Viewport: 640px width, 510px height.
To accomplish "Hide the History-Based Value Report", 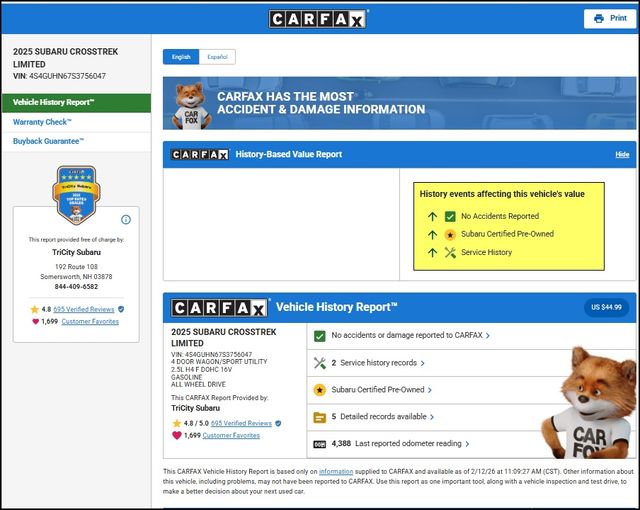I will click(x=622, y=155).
